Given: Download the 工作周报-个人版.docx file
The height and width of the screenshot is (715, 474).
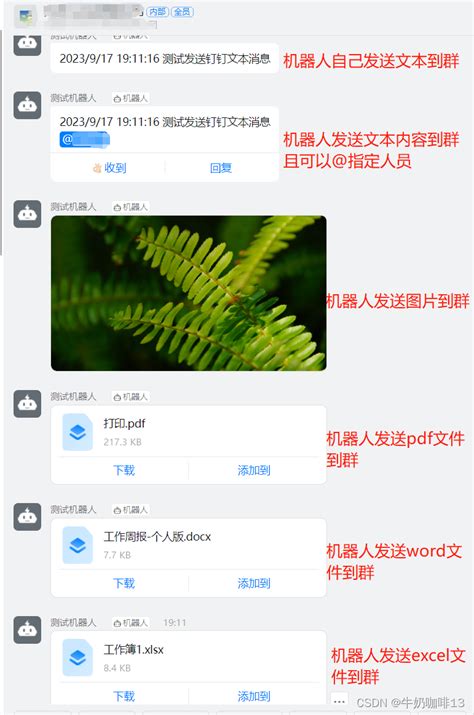Looking at the screenshot, I should (x=124, y=583).
